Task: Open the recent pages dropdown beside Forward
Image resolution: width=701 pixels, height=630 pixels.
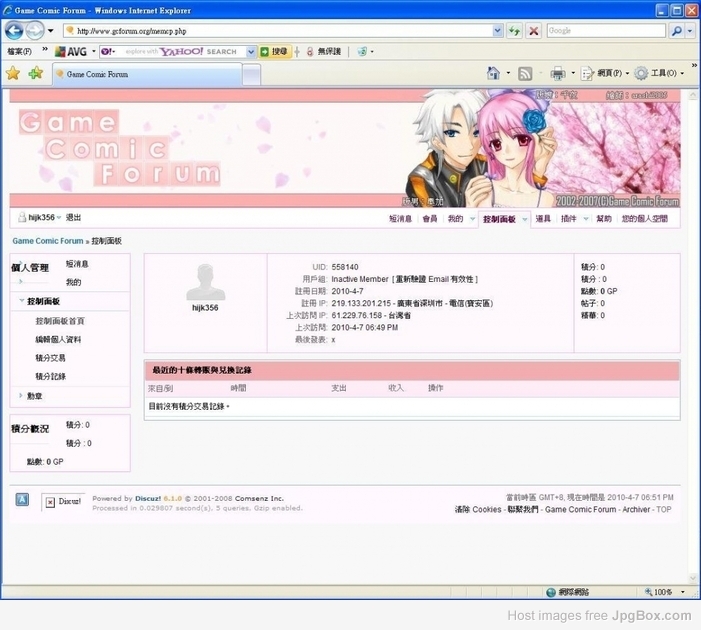Action: pos(51,31)
